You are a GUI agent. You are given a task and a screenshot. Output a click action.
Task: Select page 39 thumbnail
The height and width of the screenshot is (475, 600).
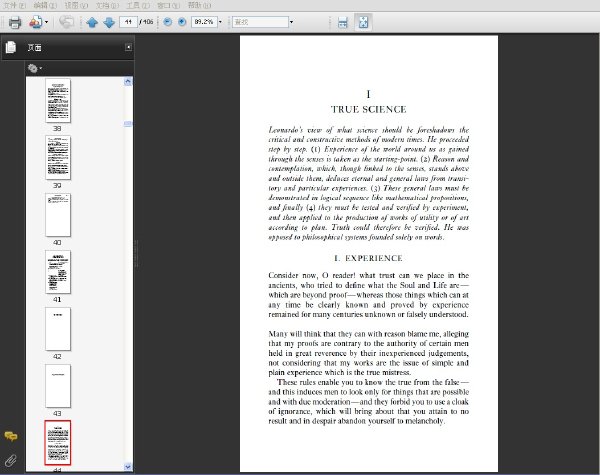click(58, 157)
